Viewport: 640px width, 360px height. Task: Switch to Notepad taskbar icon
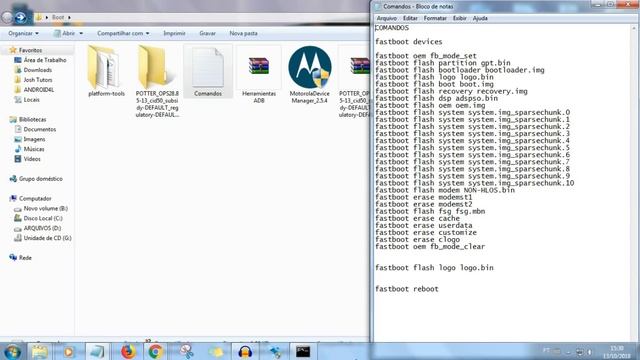[x=97, y=352]
